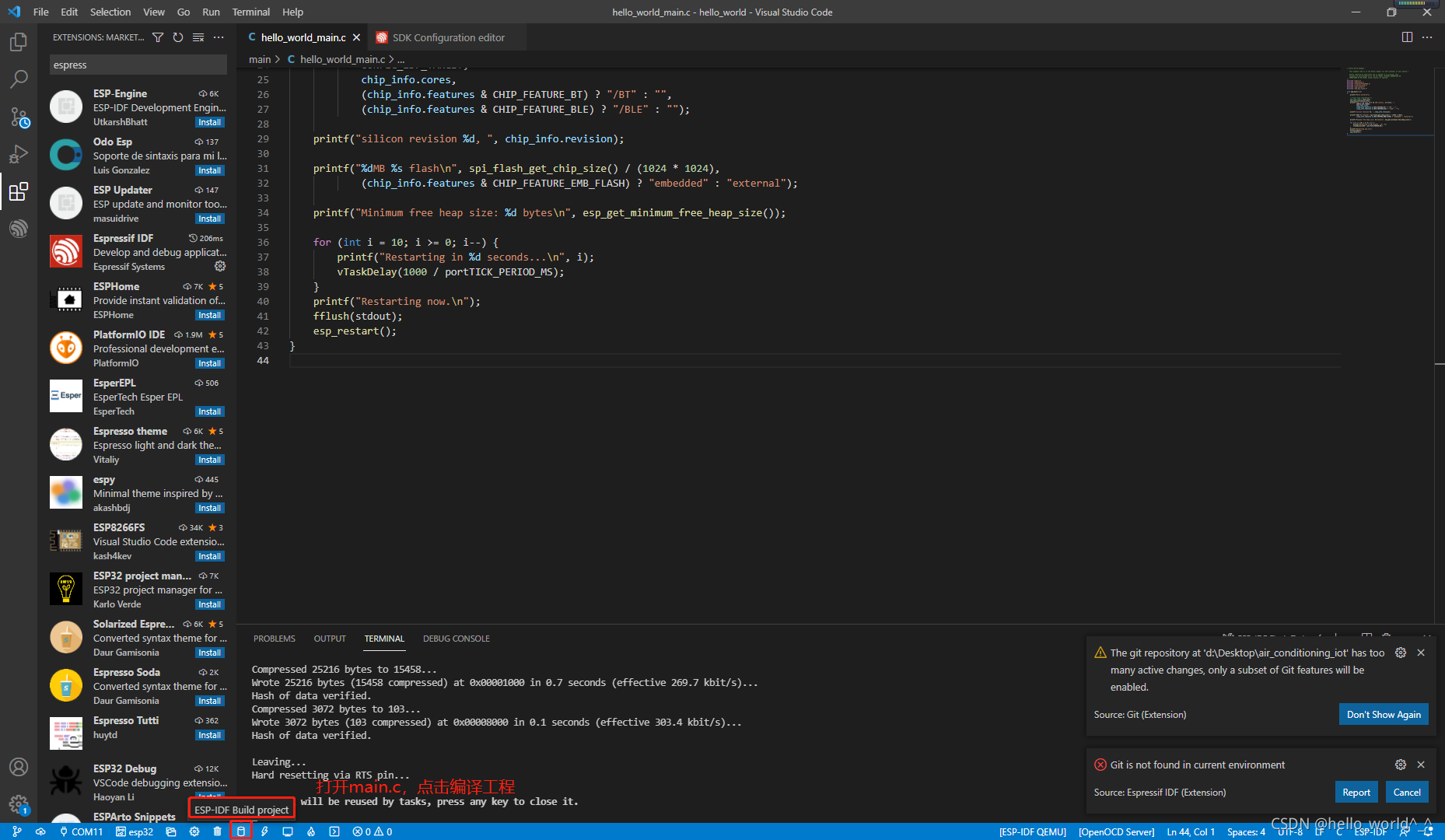Click Don't Show Again button
The width and height of the screenshot is (1445, 840).
1384,715
